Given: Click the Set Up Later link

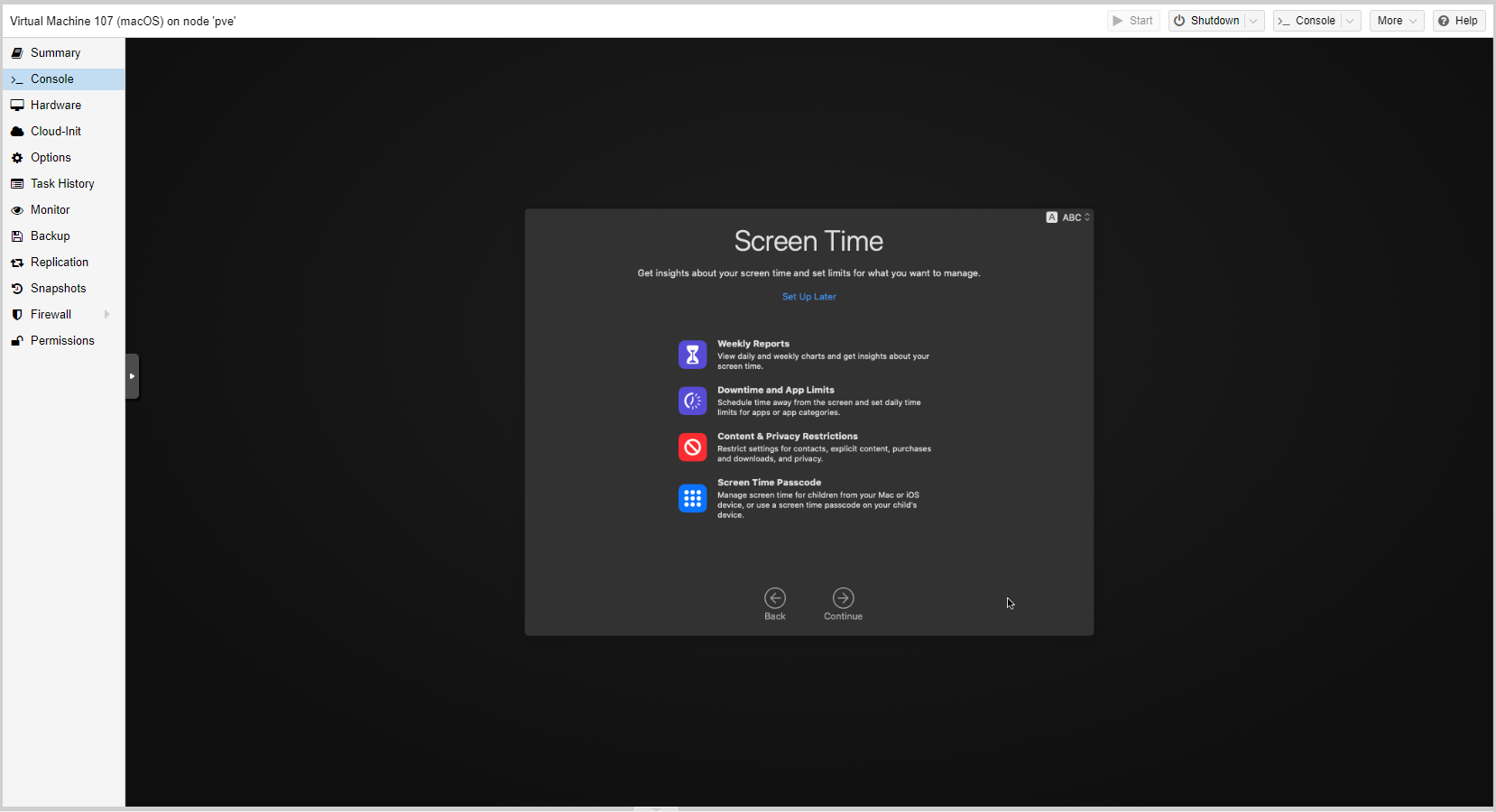Looking at the screenshot, I should click(809, 297).
